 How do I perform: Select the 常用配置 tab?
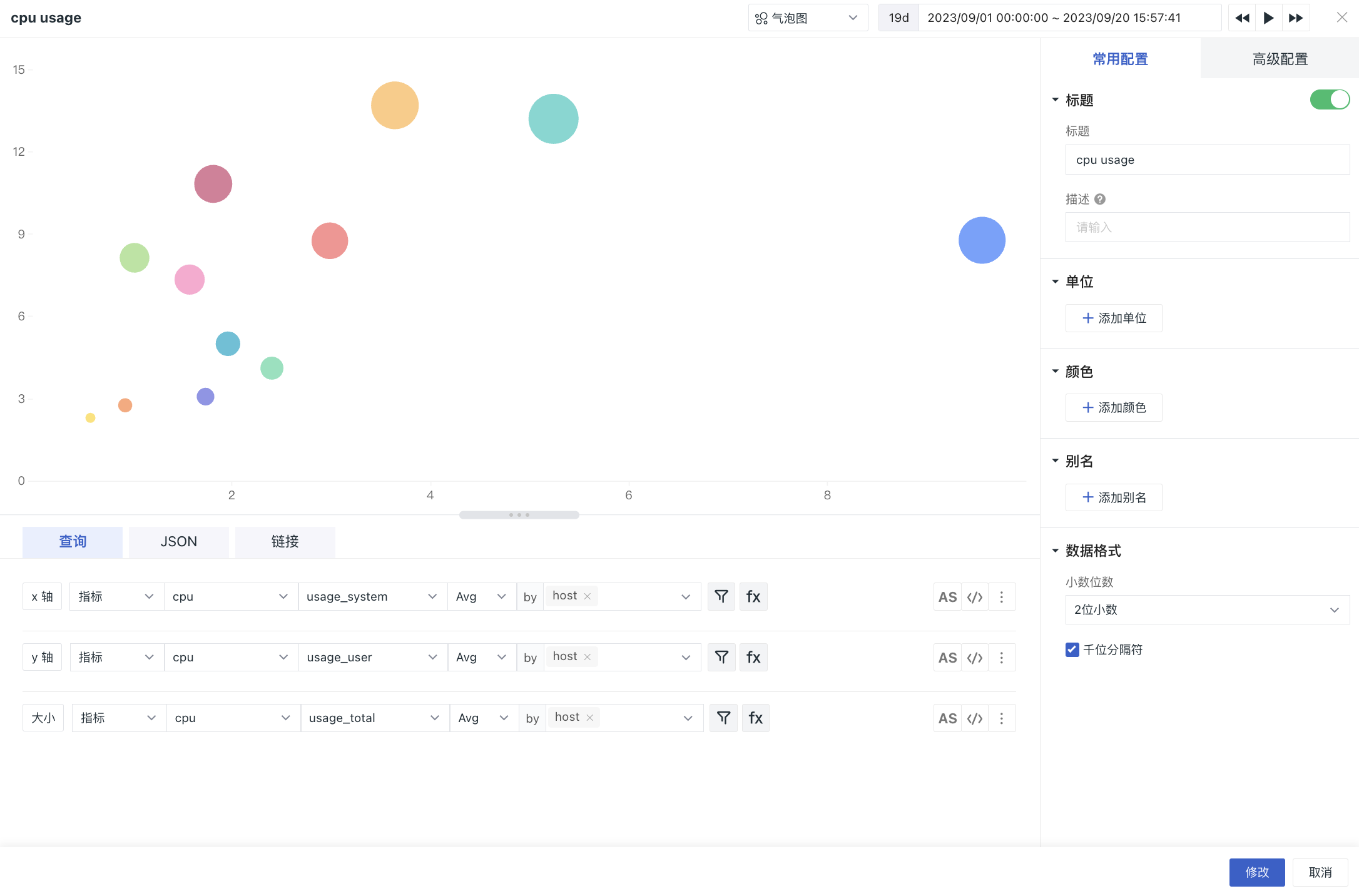[x=1120, y=59]
